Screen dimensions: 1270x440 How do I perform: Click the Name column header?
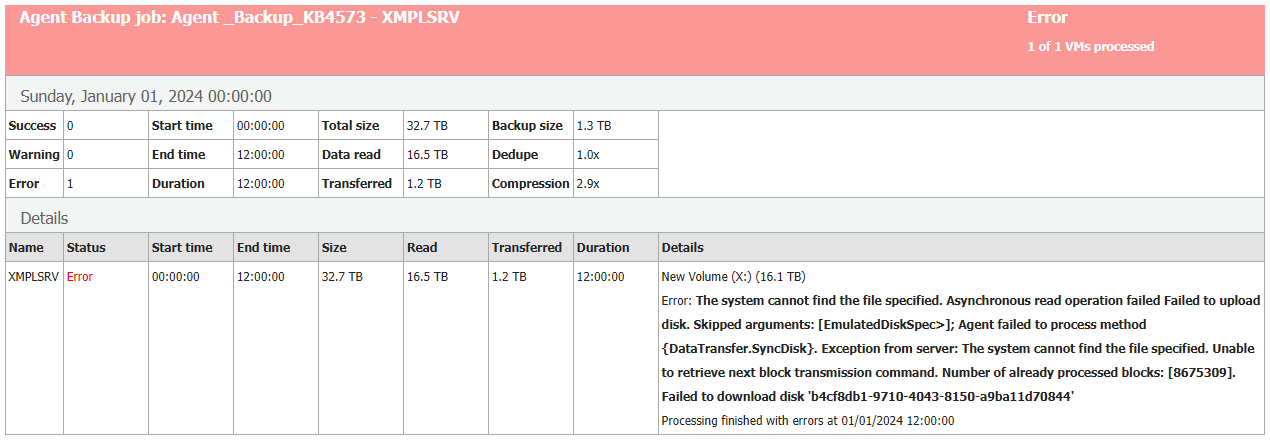(x=26, y=247)
